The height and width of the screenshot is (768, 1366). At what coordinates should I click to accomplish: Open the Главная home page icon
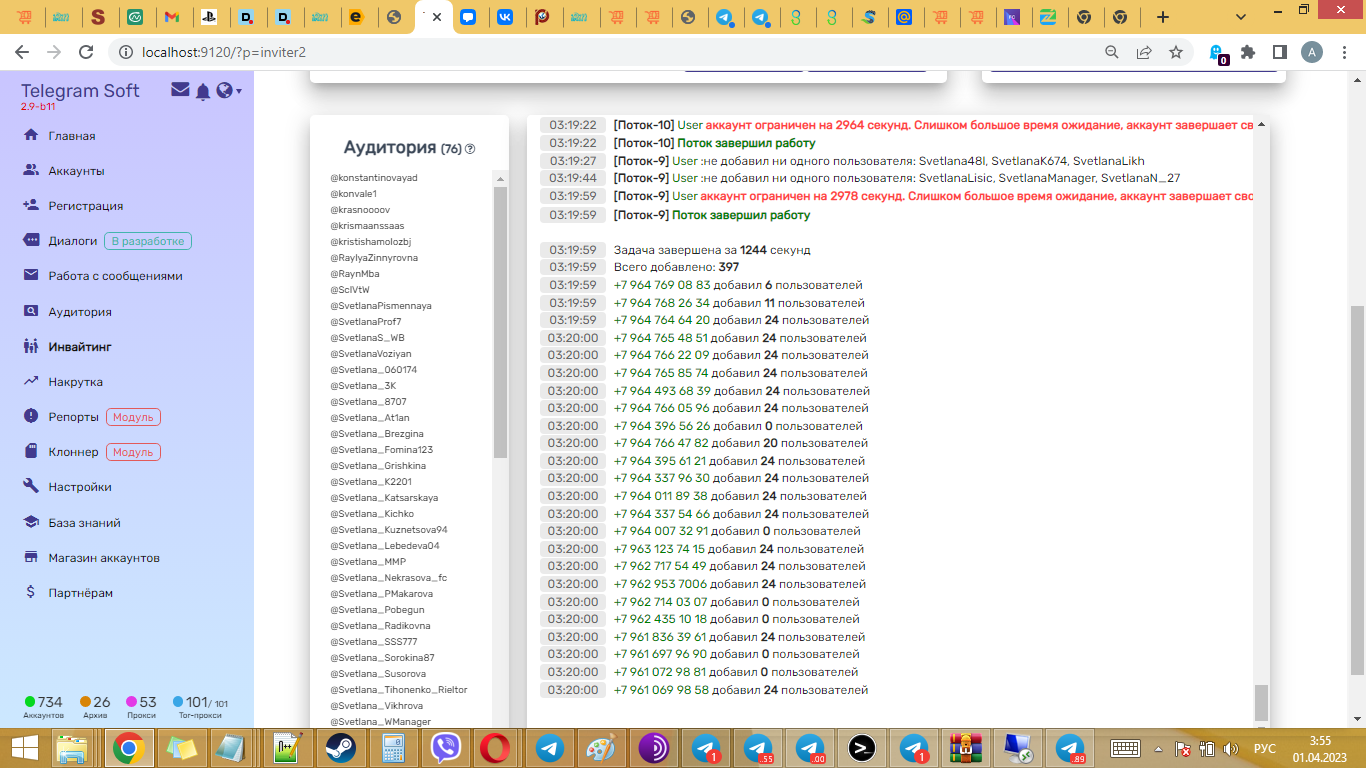31,135
